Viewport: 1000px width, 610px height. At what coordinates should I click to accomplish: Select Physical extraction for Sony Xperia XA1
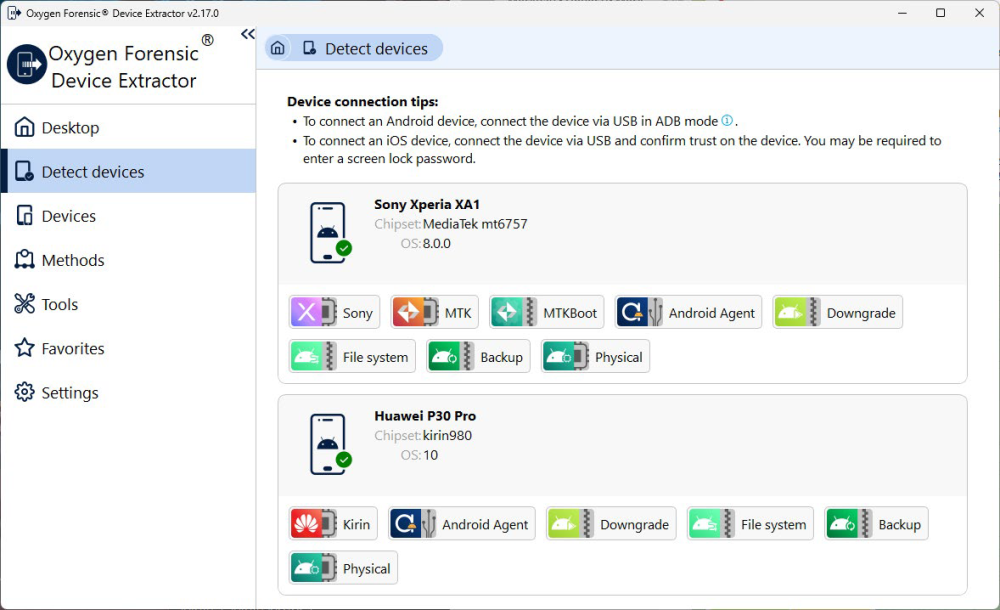(595, 357)
